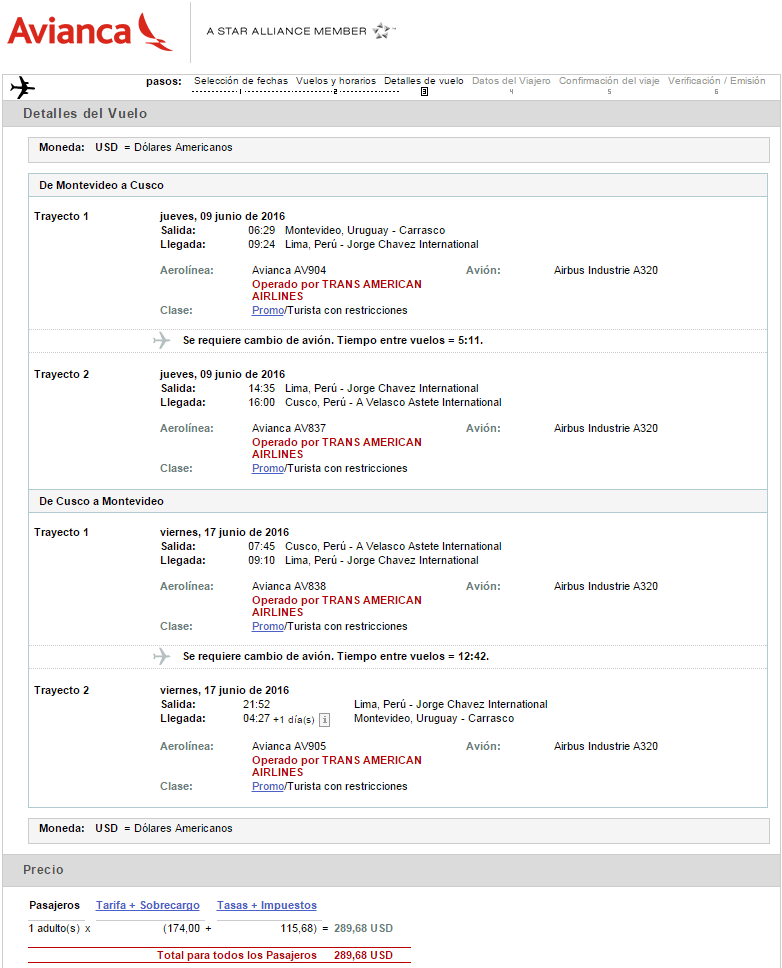This screenshot has height=968, width=782.
Task: Select the Detalles de vuelo step
Action: pos(423,81)
